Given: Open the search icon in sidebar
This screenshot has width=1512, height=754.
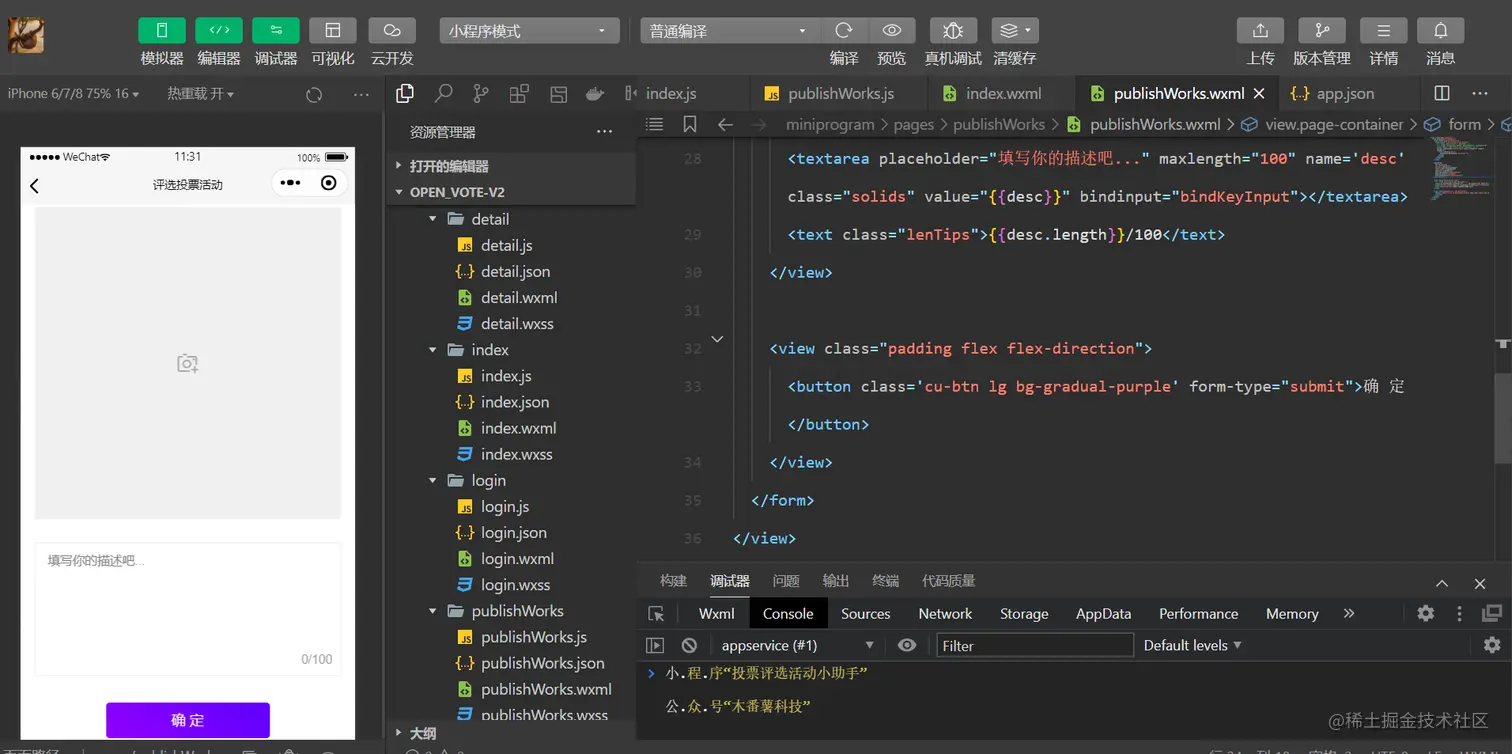Looking at the screenshot, I should click(443, 94).
